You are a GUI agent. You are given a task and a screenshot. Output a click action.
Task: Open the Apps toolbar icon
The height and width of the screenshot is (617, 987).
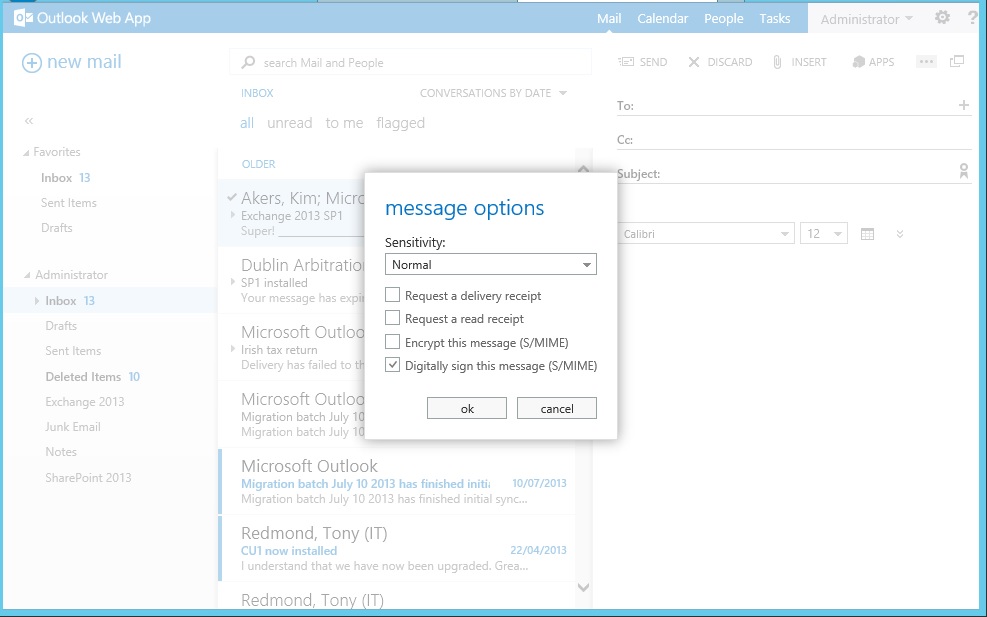(858, 62)
